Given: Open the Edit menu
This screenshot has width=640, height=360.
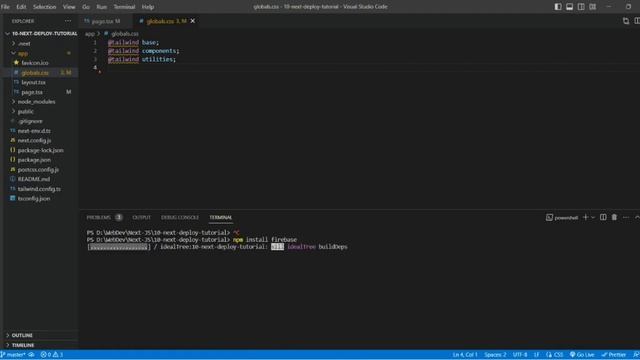Looking at the screenshot, I should point(21,7).
